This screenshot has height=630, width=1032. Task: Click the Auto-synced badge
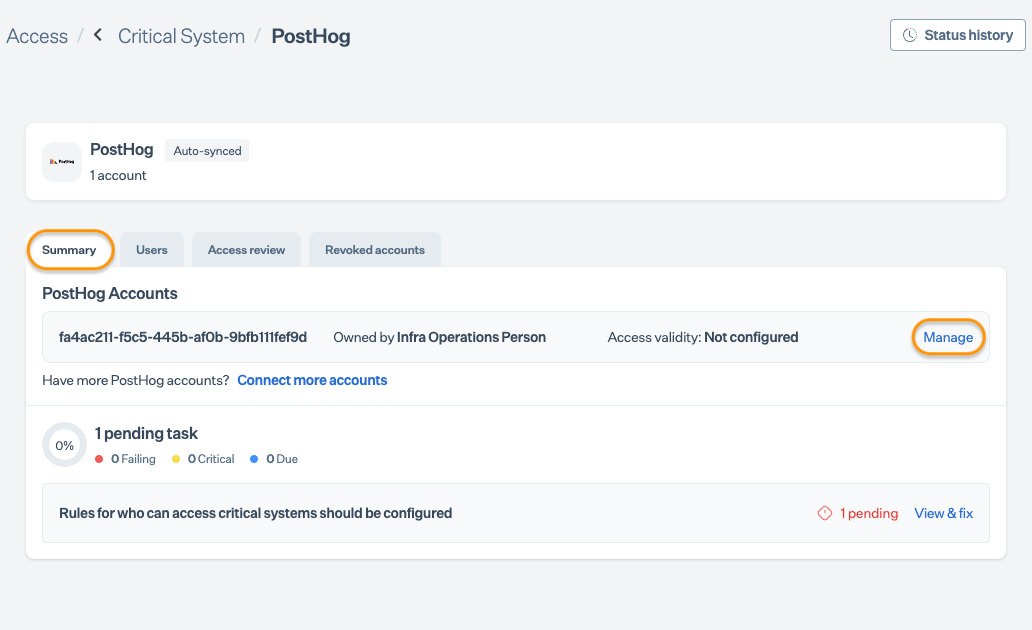[x=207, y=151]
